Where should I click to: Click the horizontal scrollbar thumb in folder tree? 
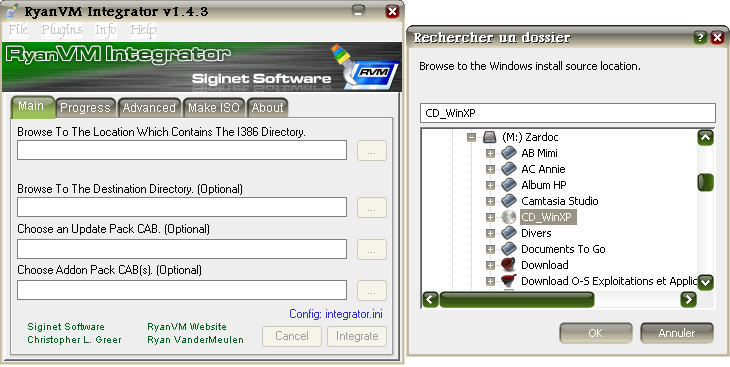[517, 299]
